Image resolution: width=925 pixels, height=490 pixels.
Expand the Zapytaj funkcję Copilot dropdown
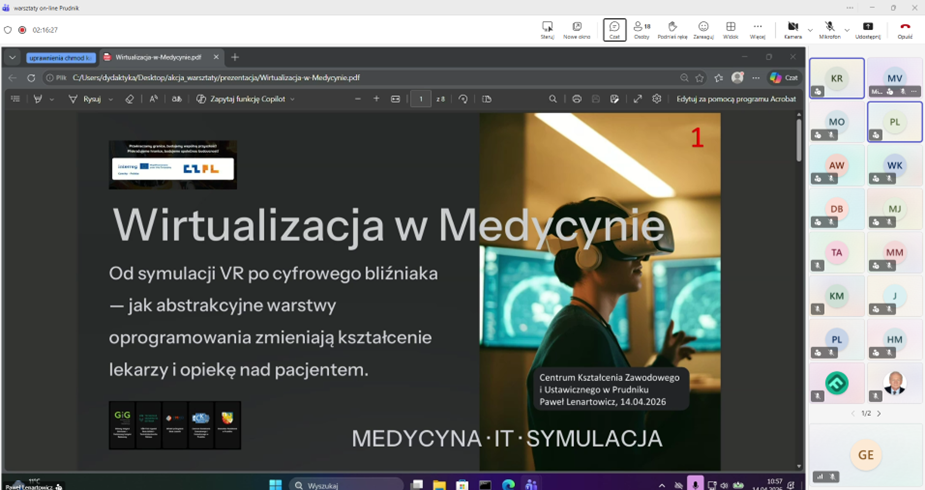point(292,100)
